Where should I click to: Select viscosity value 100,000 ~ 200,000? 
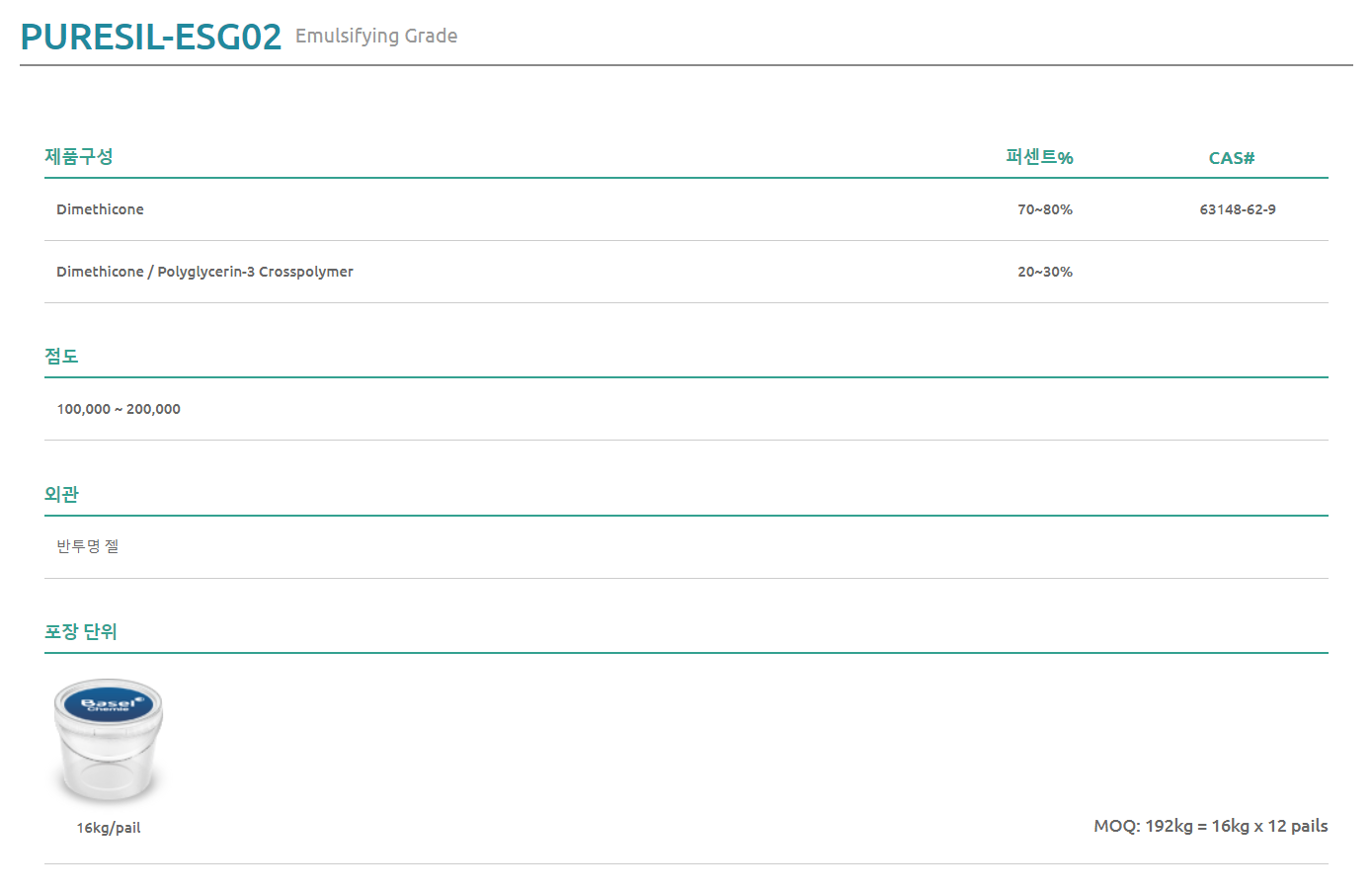pos(119,409)
